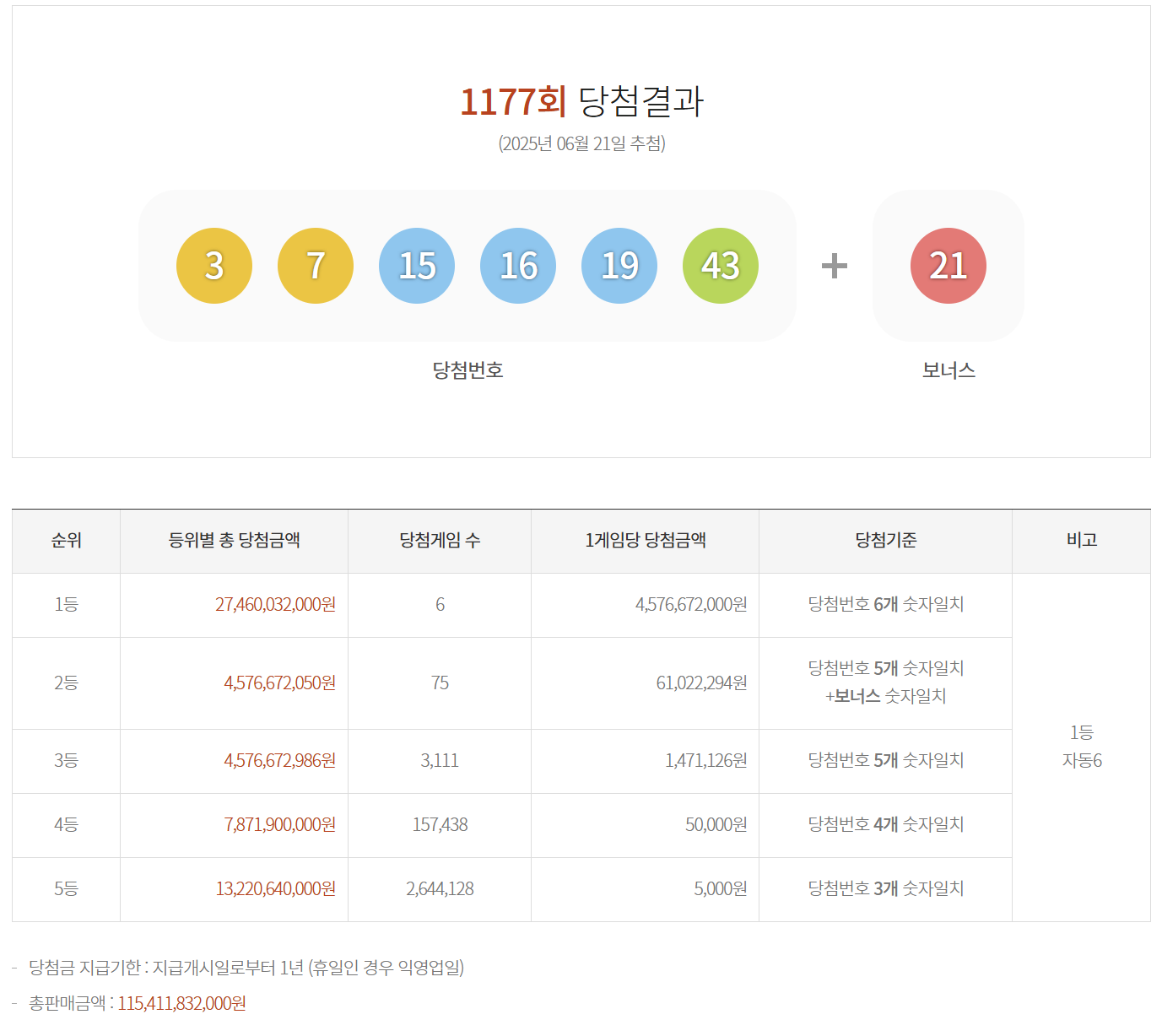Click the plus sign before bonus number

tap(835, 265)
